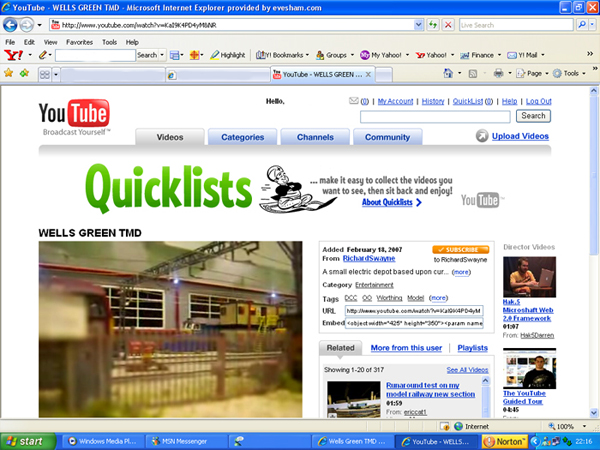Click See All Videos link
Screen dimensions: 600x450
[x=467, y=370]
